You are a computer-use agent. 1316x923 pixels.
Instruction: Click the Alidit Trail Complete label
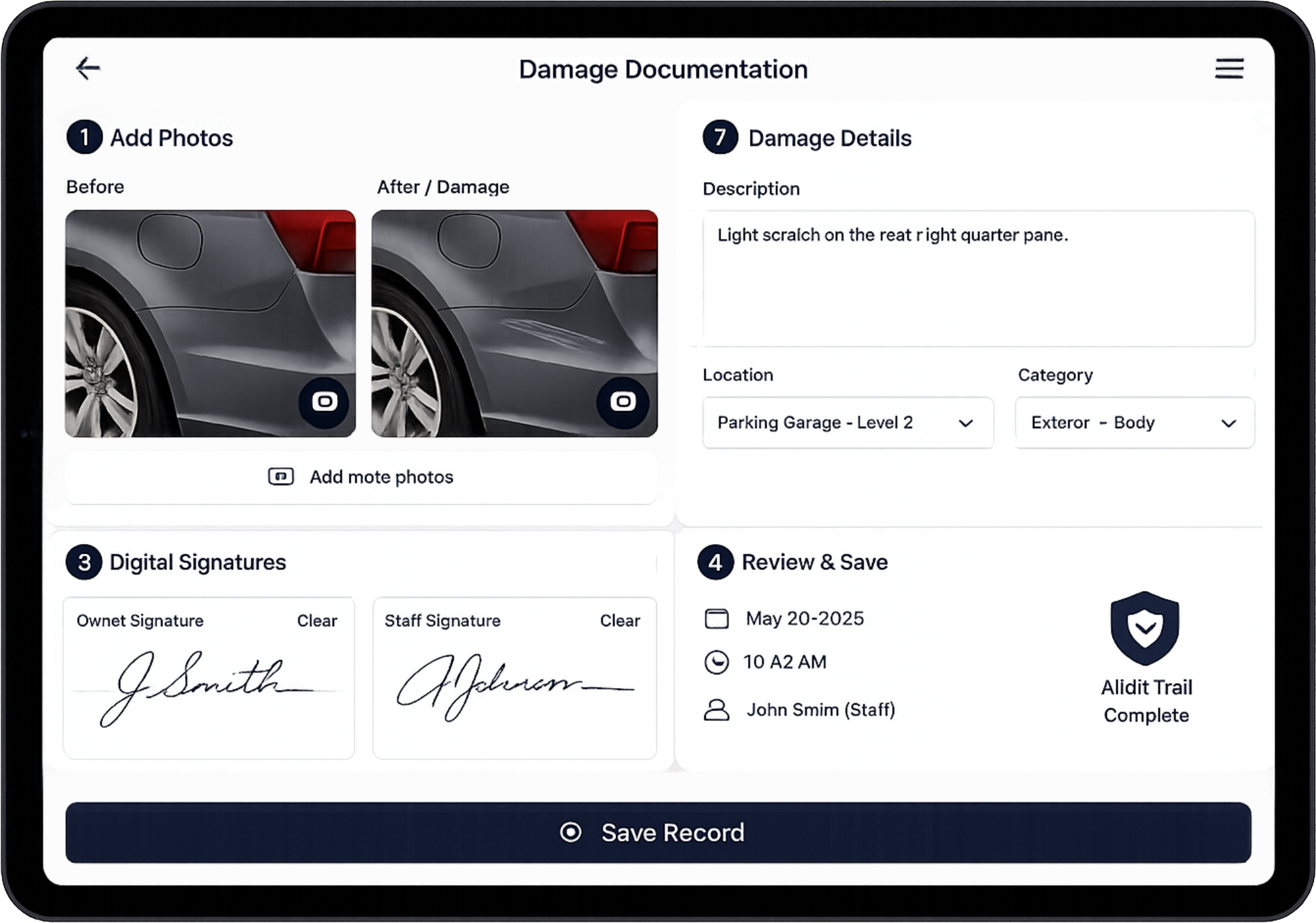(x=1146, y=701)
